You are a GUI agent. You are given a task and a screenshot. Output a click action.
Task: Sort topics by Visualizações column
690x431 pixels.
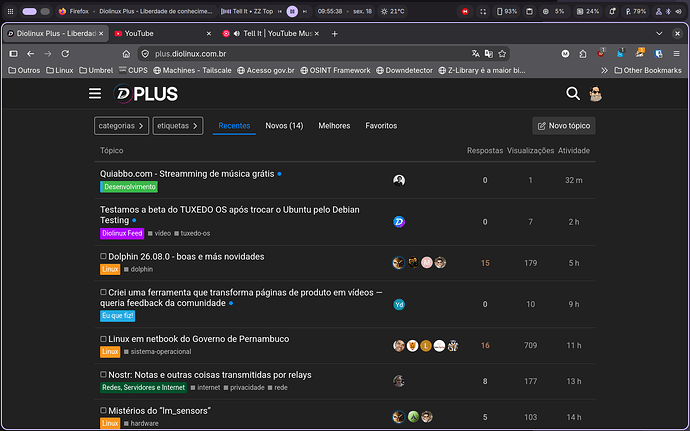[x=530, y=151]
